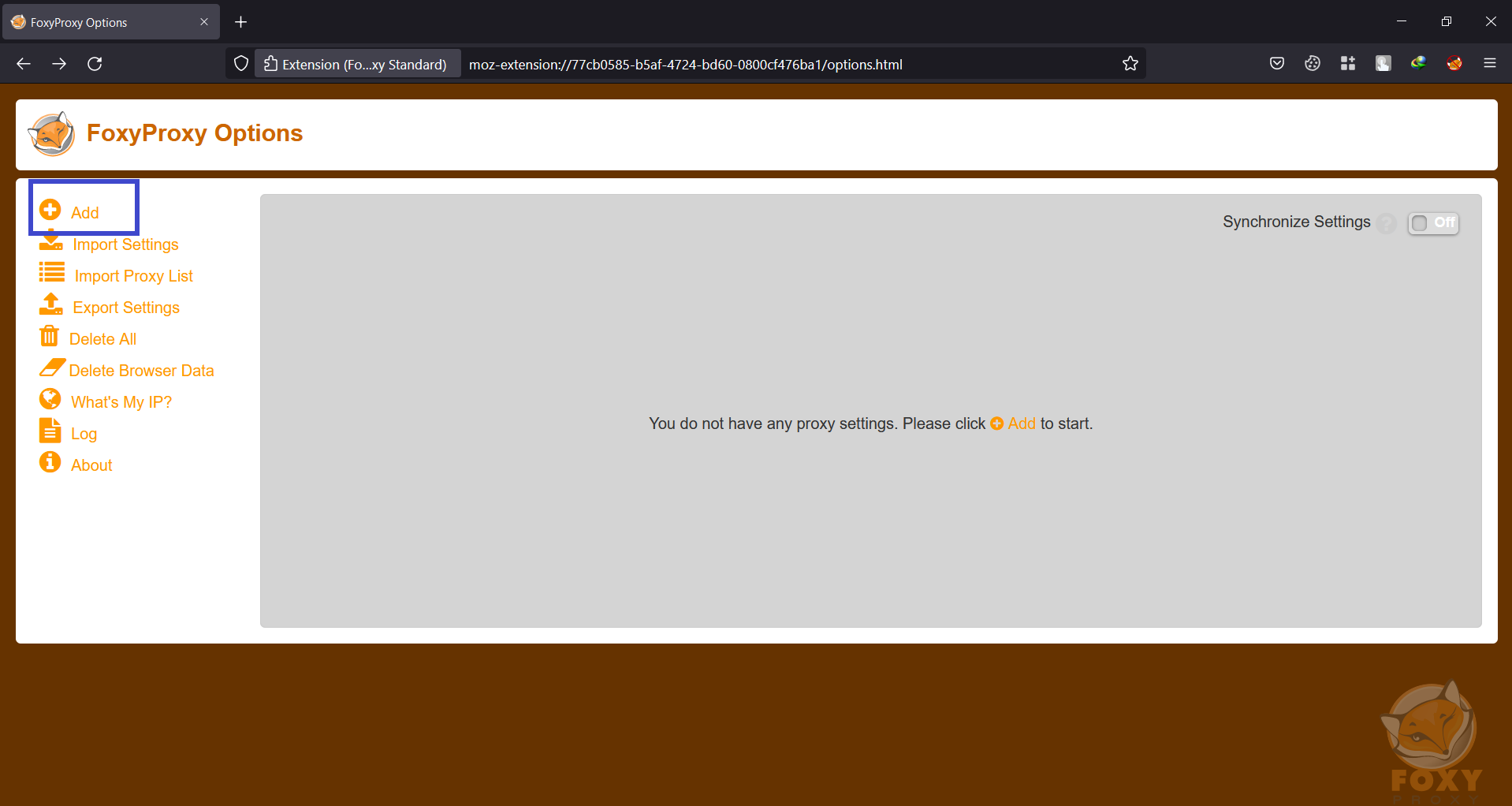
Task: Close the FoxyProxy Options tab
Action: [x=204, y=22]
